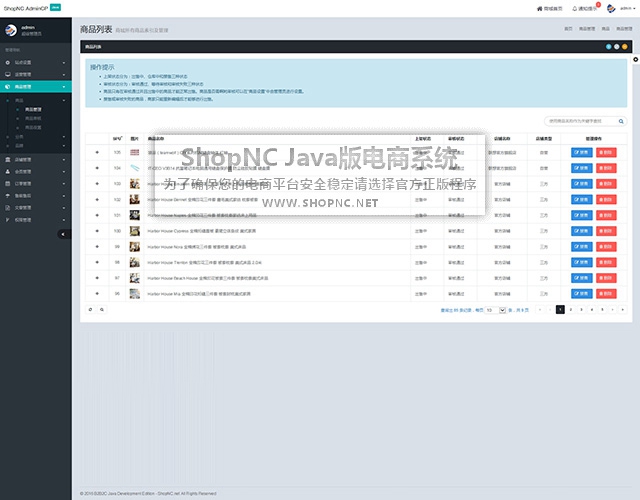Click the umbrella icon in sidebar
Screen dimensions: 640x500
point(7,196)
